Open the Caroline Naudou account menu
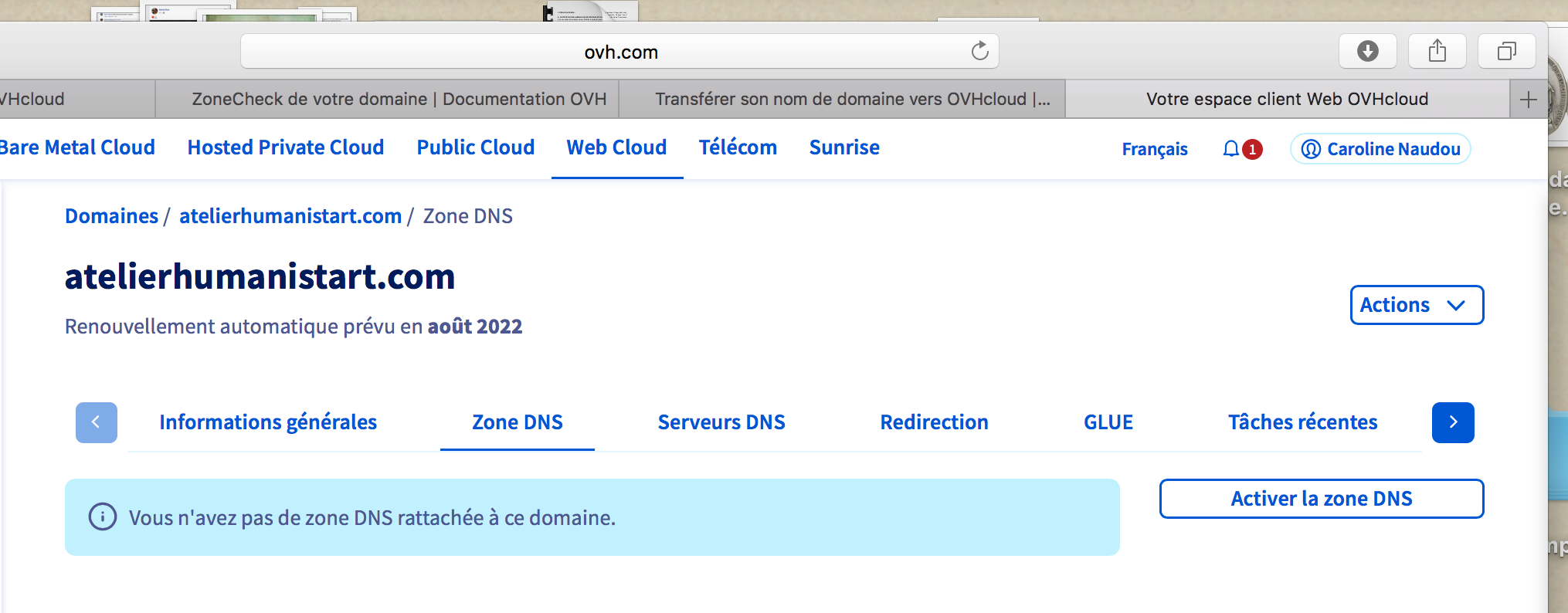The height and width of the screenshot is (613, 1568). click(1380, 149)
